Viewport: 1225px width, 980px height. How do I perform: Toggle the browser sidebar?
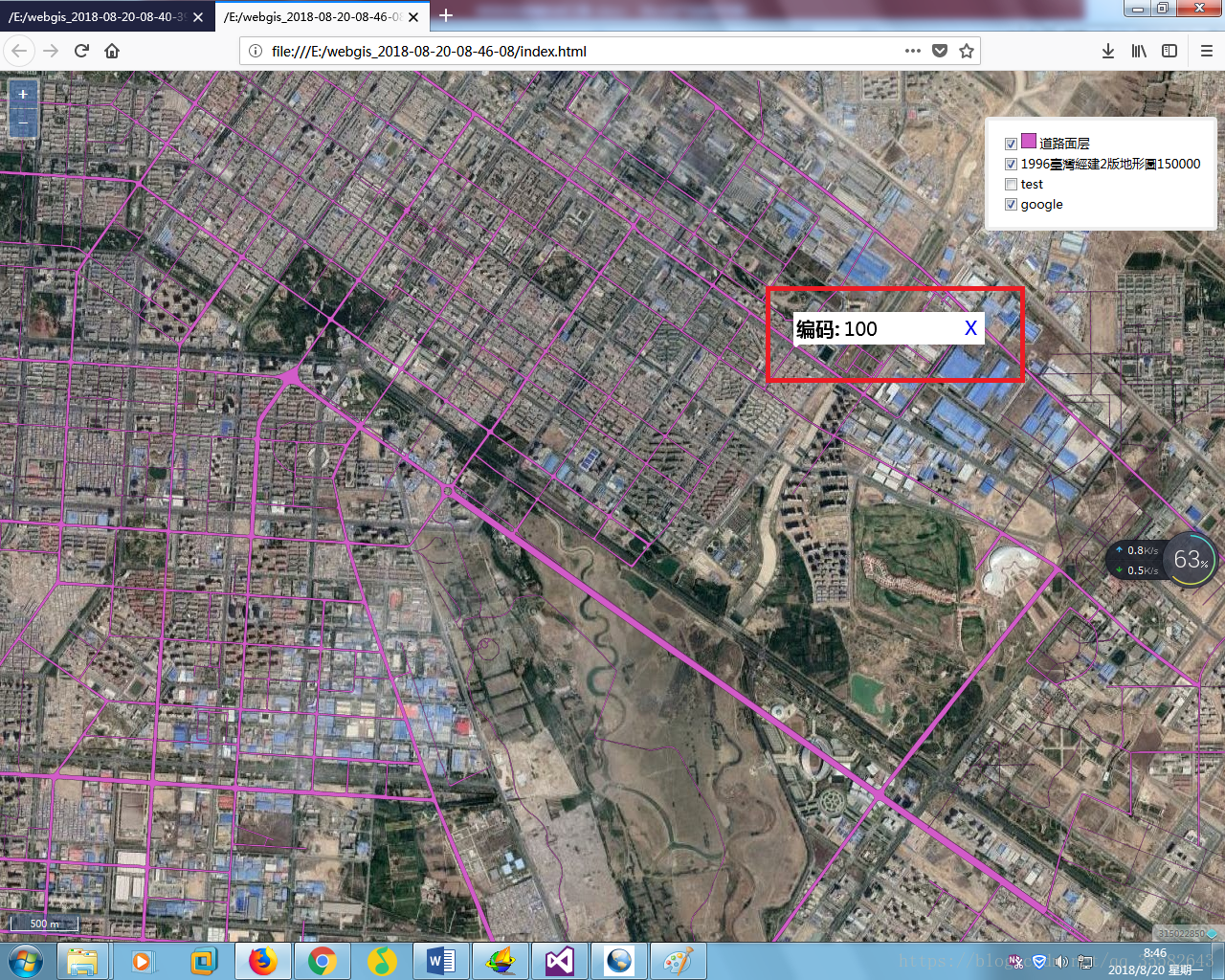click(x=1169, y=51)
